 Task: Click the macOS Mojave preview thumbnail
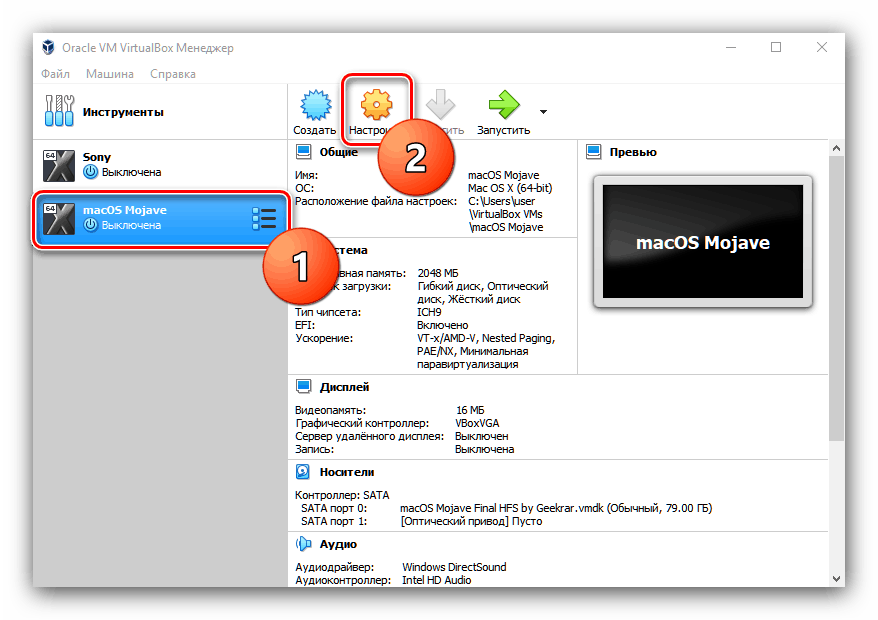(703, 241)
